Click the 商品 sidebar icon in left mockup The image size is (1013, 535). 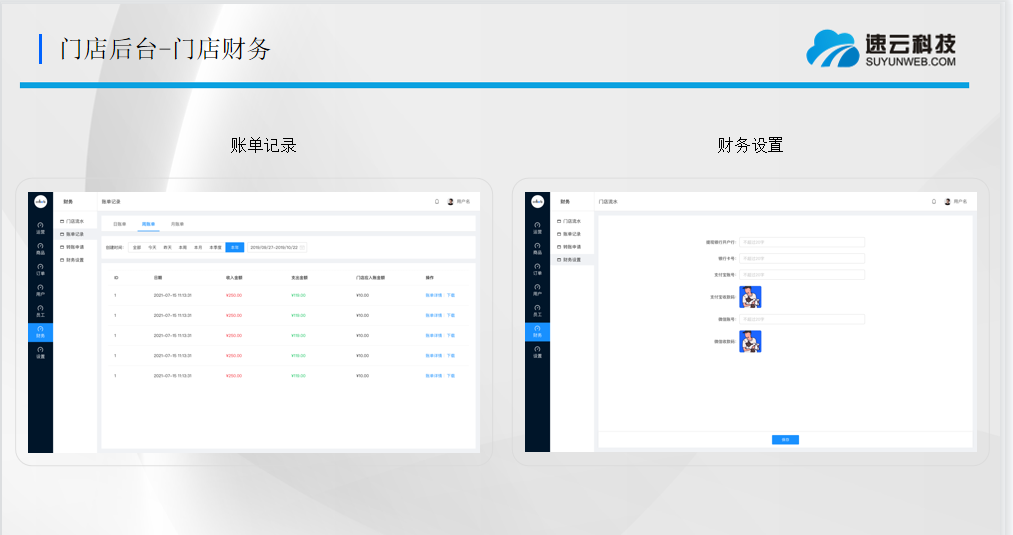coord(40,249)
